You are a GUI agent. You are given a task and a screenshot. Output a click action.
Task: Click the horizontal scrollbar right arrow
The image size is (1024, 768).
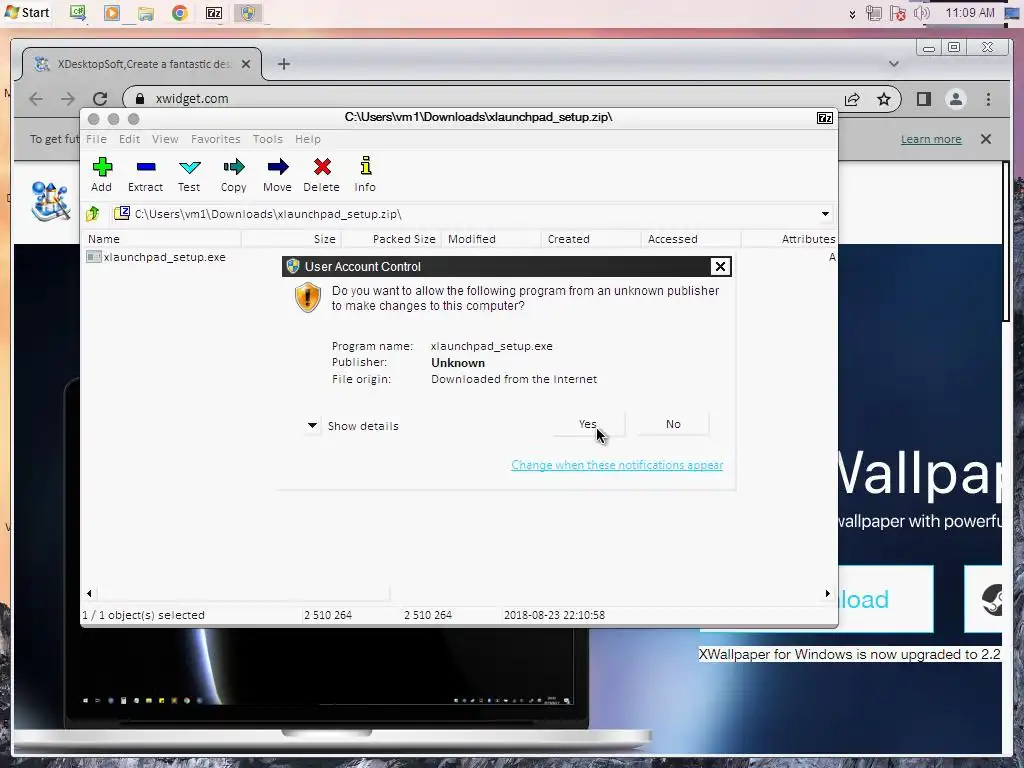[x=827, y=594]
